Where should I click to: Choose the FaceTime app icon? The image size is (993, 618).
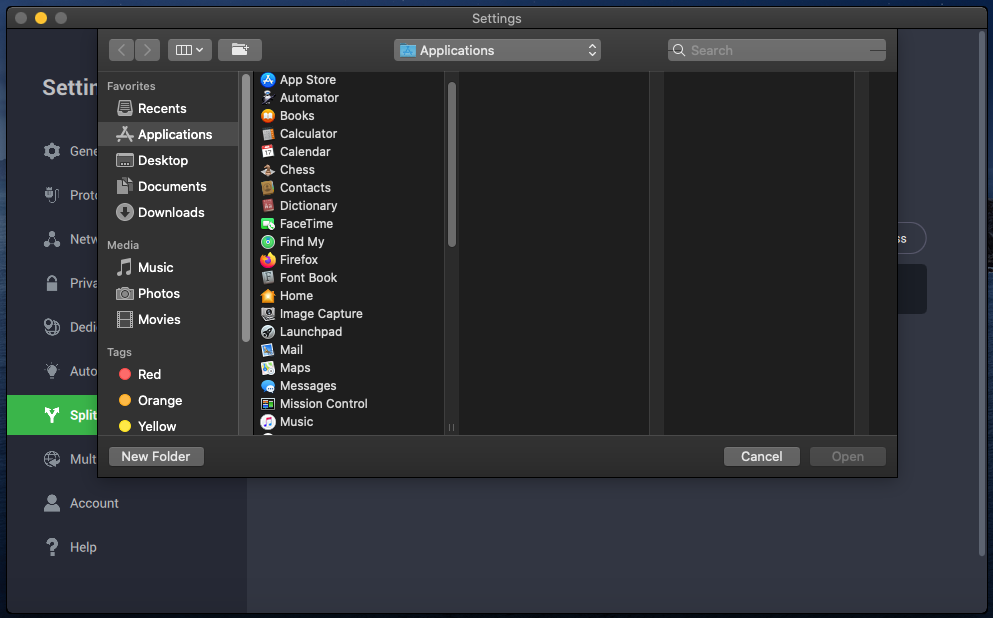(x=268, y=224)
